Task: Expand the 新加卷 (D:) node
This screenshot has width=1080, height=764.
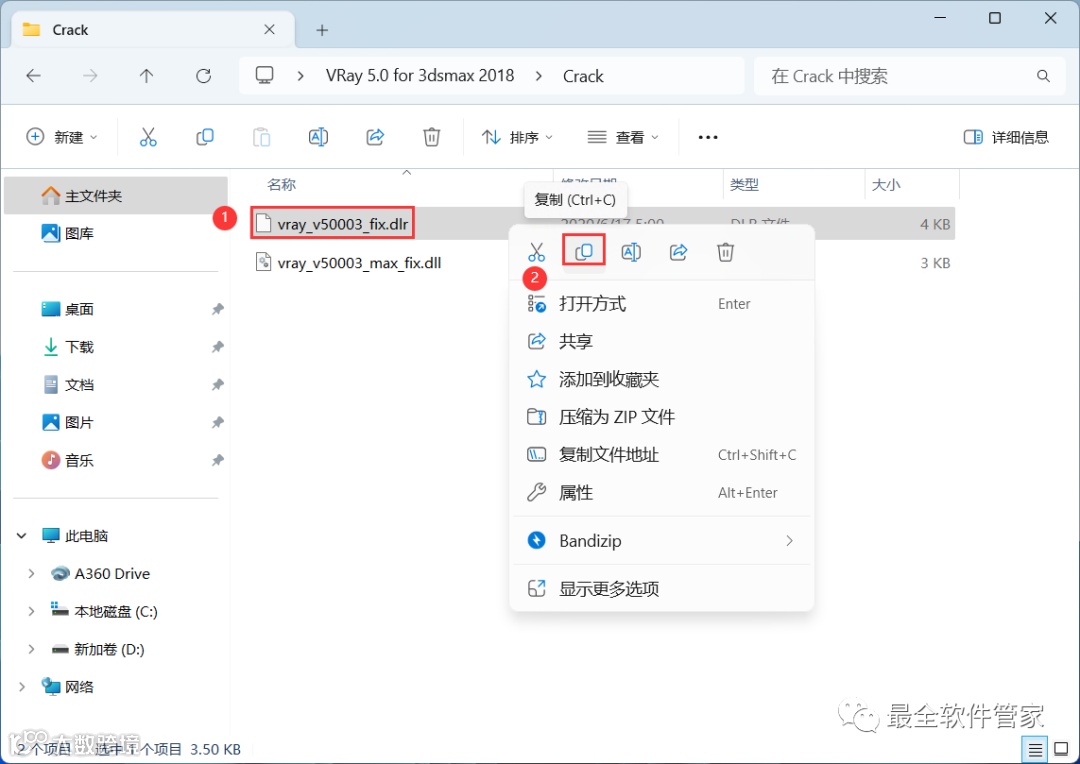Action: tap(31, 649)
